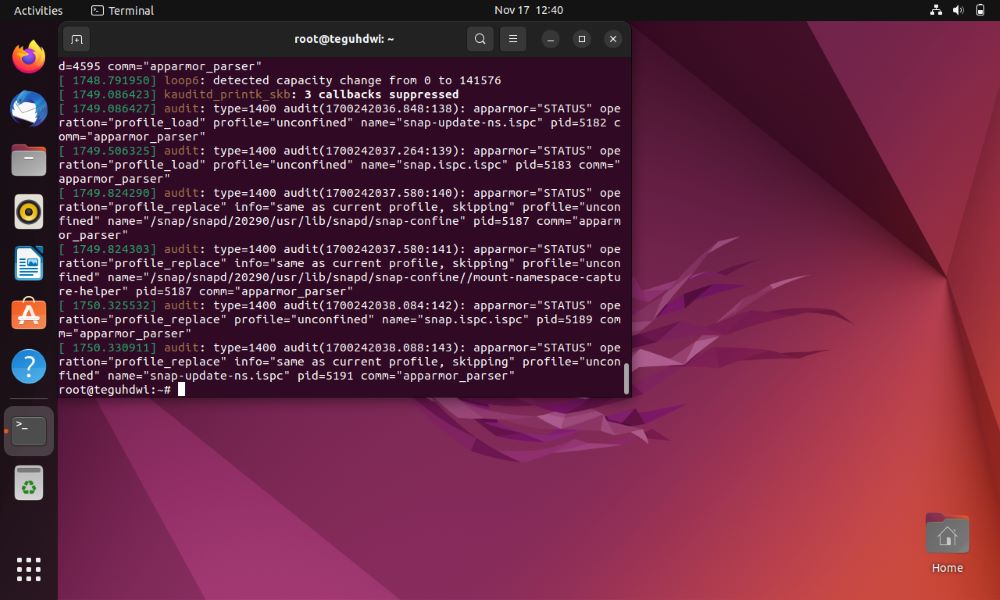1000x600 pixels.
Task: Select the Terminal icon in dock
Action: click(29, 431)
